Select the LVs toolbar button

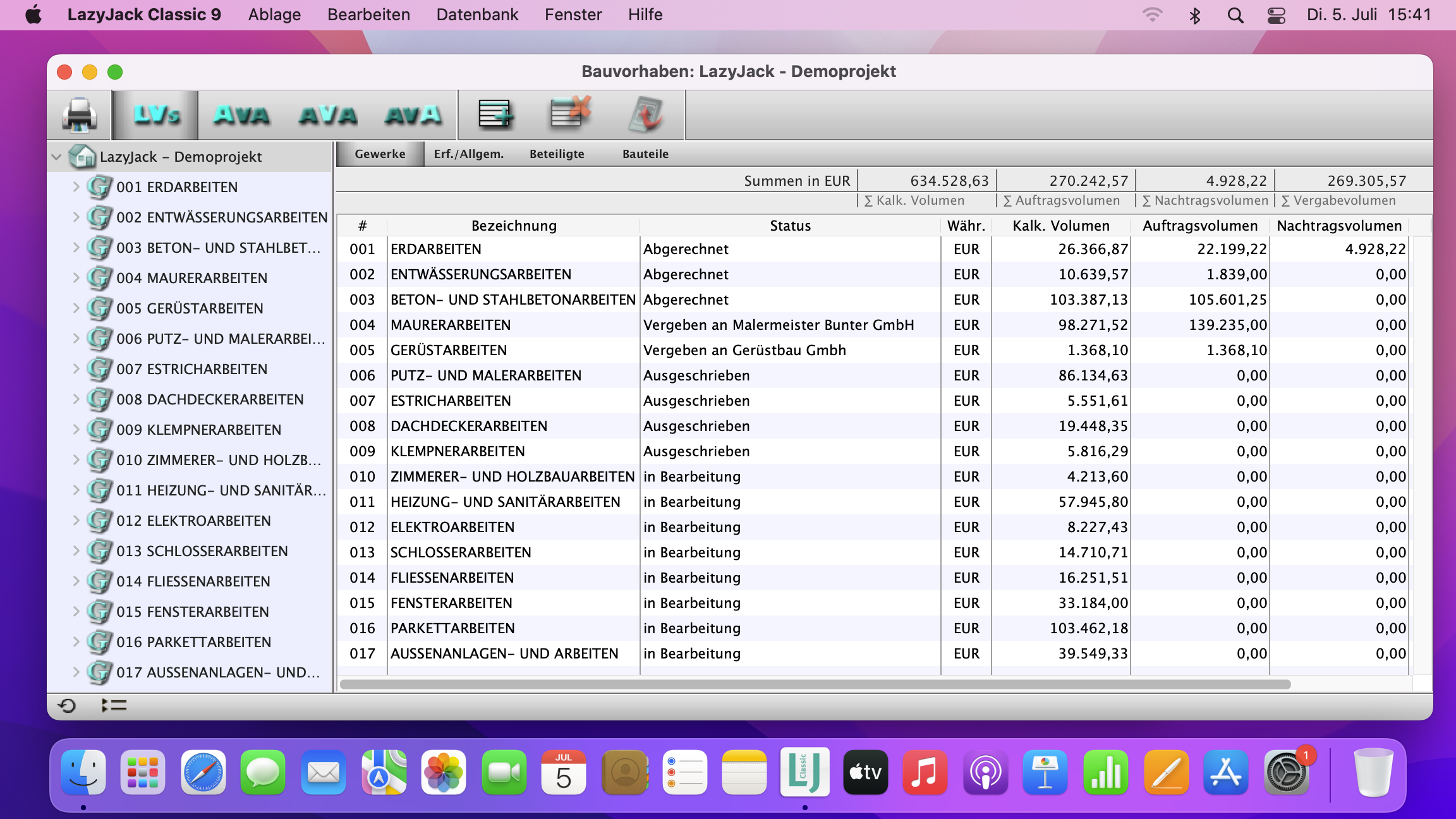(155, 115)
